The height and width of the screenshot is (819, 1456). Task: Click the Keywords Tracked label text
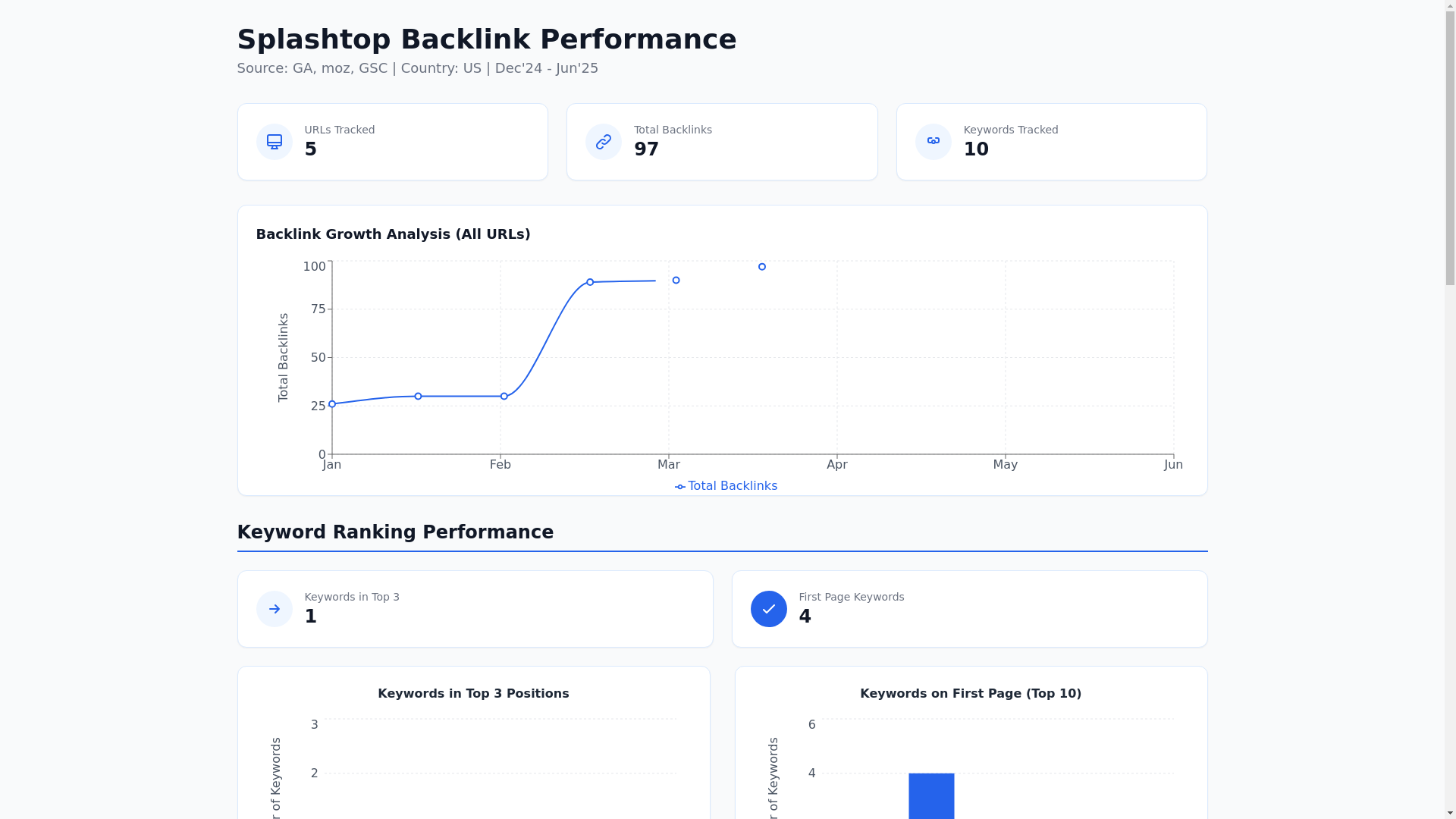[1011, 130]
